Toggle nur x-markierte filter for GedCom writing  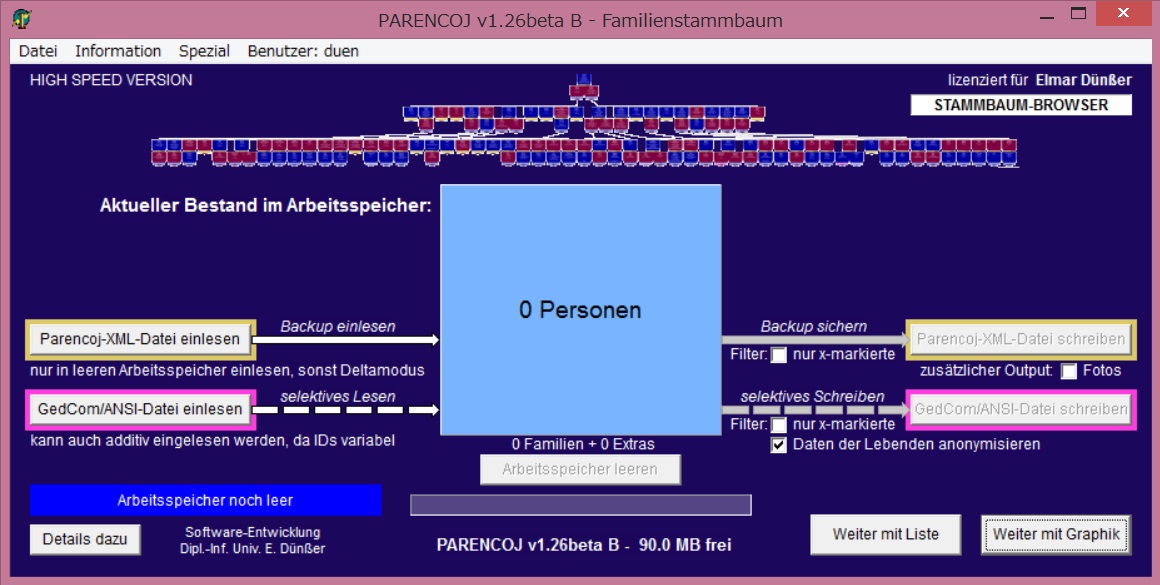tap(779, 425)
